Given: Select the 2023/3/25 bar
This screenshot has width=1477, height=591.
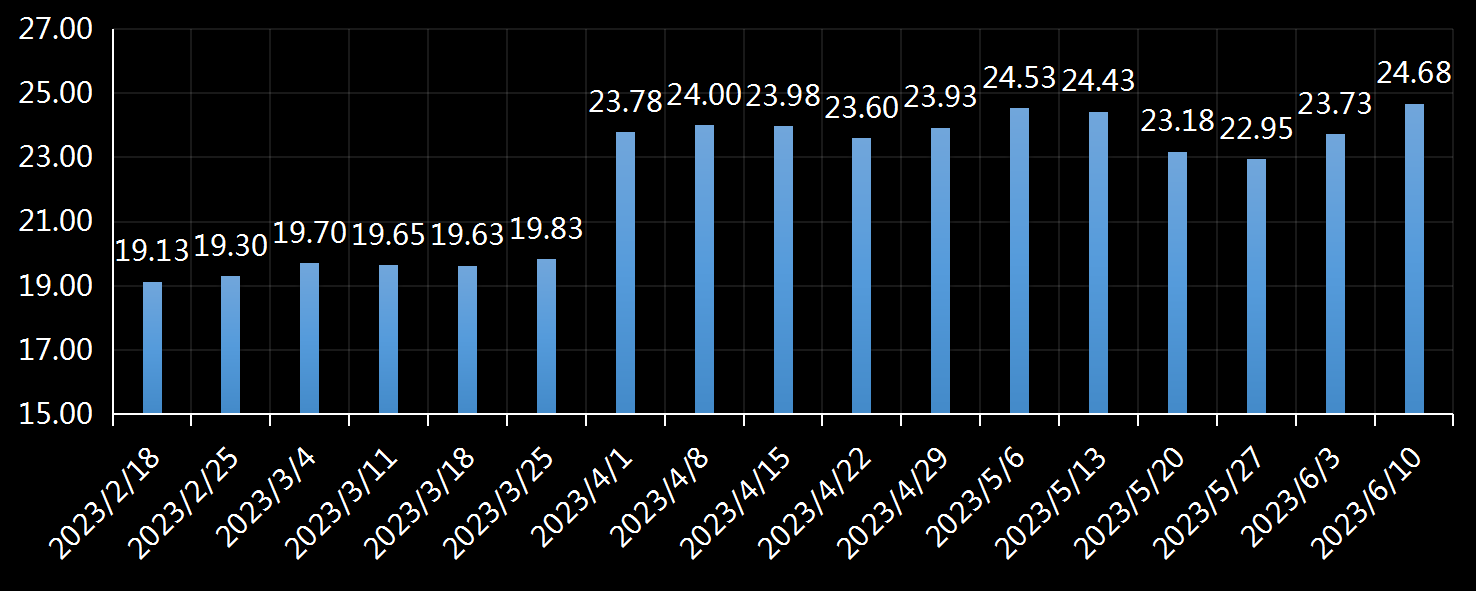Looking at the screenshot, I should (x=546, y=336).
